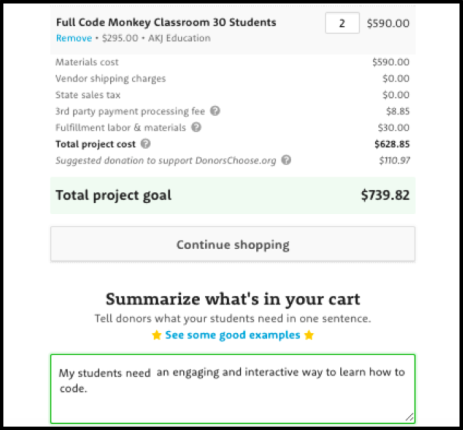Remove Full Code Monkey Classroom from cart

[x=74, y=38]
